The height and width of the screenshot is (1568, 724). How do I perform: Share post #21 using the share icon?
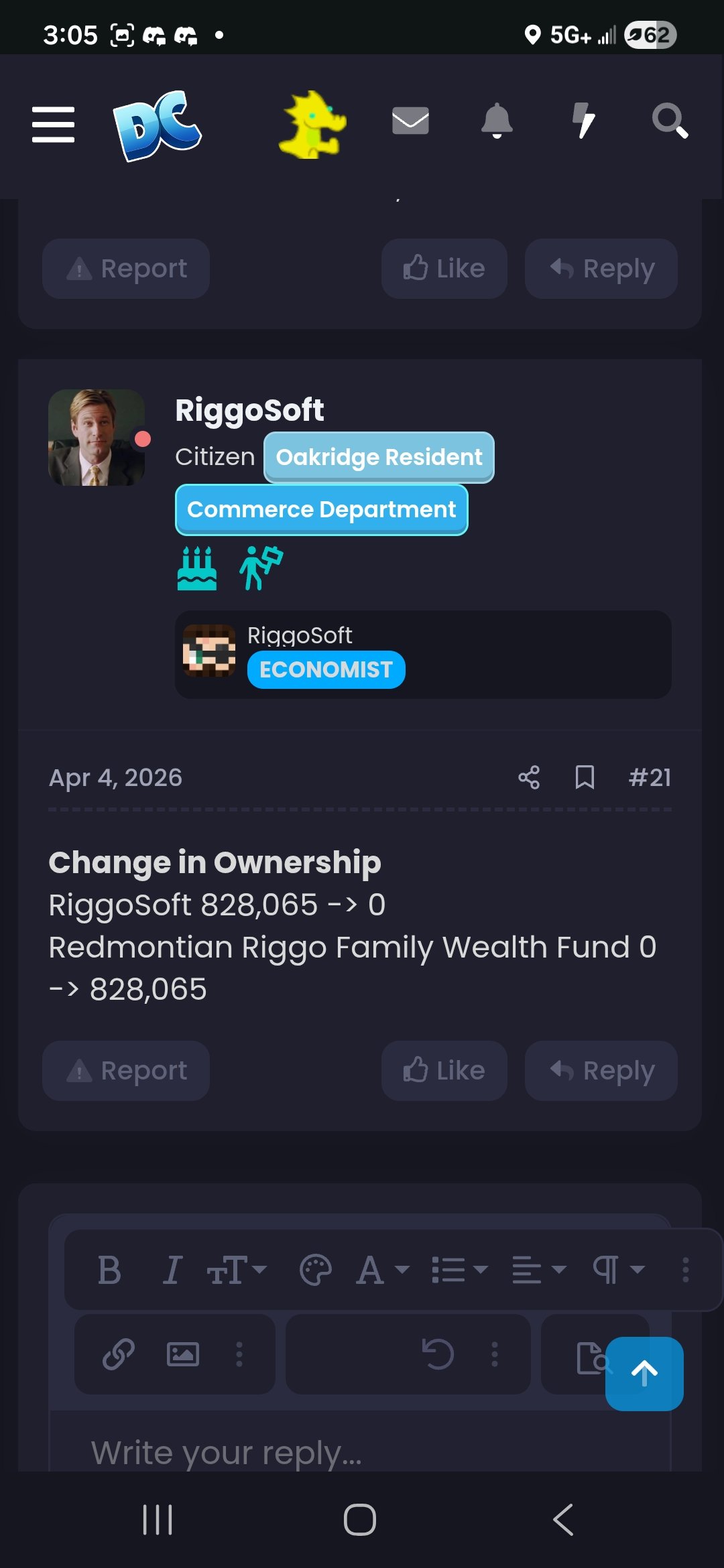pos(529,777)
